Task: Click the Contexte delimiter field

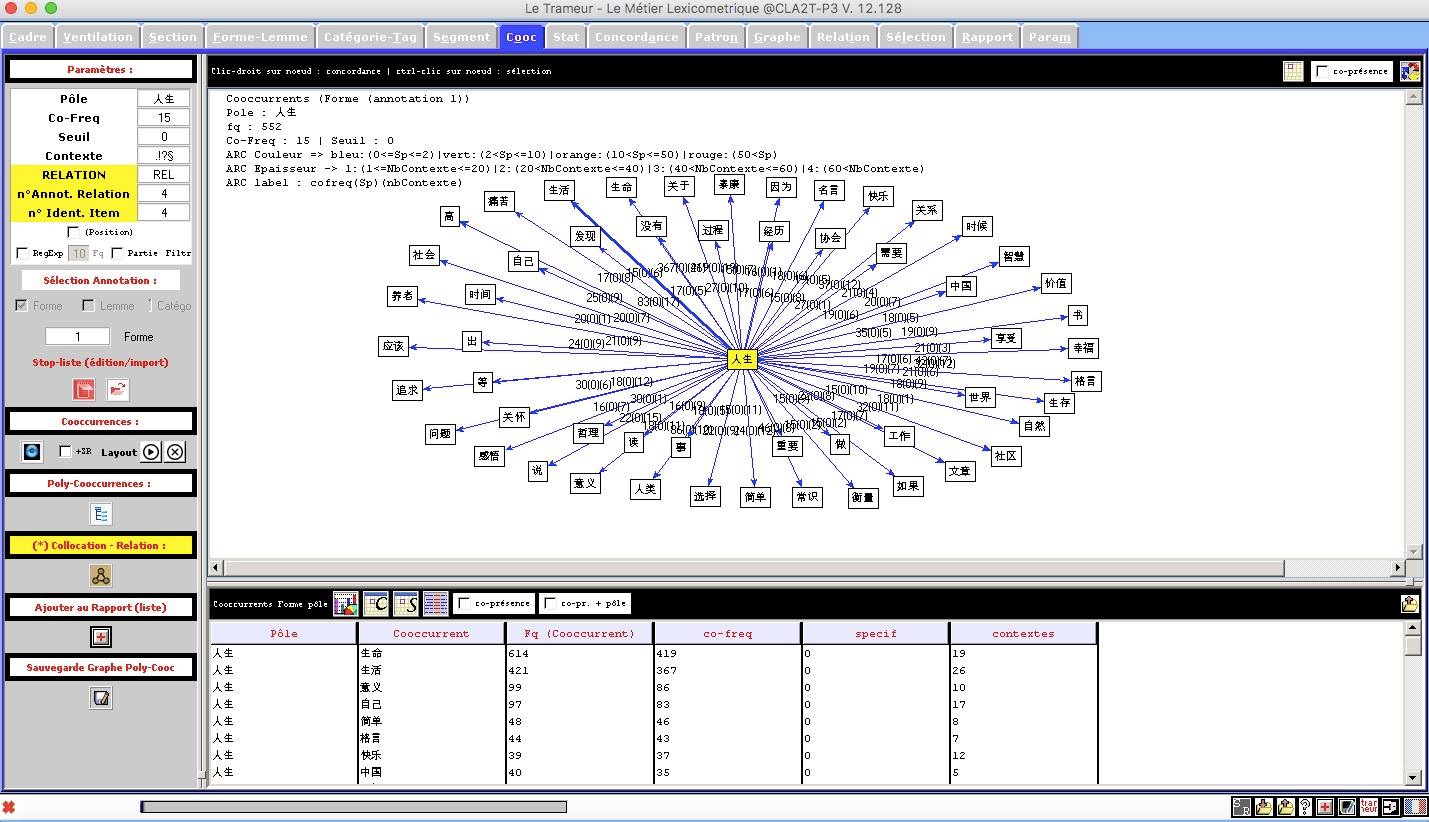Action: point(164,156)
